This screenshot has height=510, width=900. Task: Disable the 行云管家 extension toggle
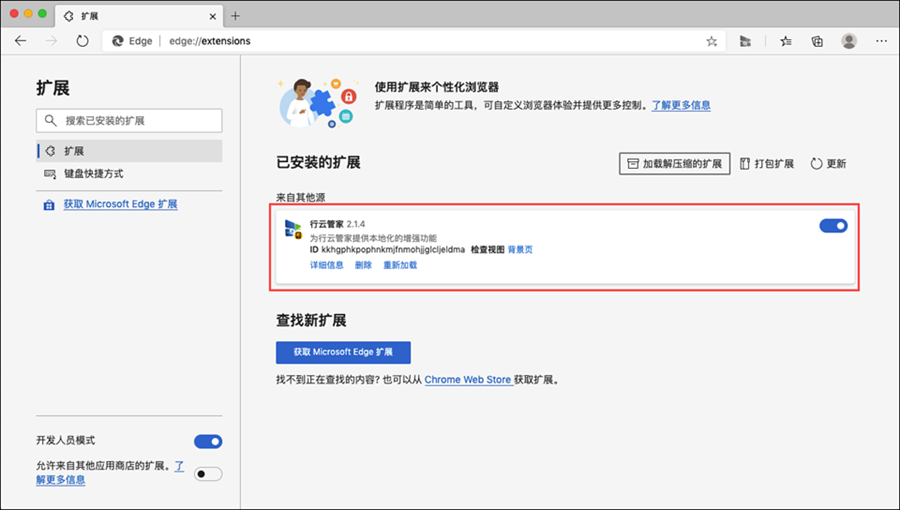click(x=833, y=226)
